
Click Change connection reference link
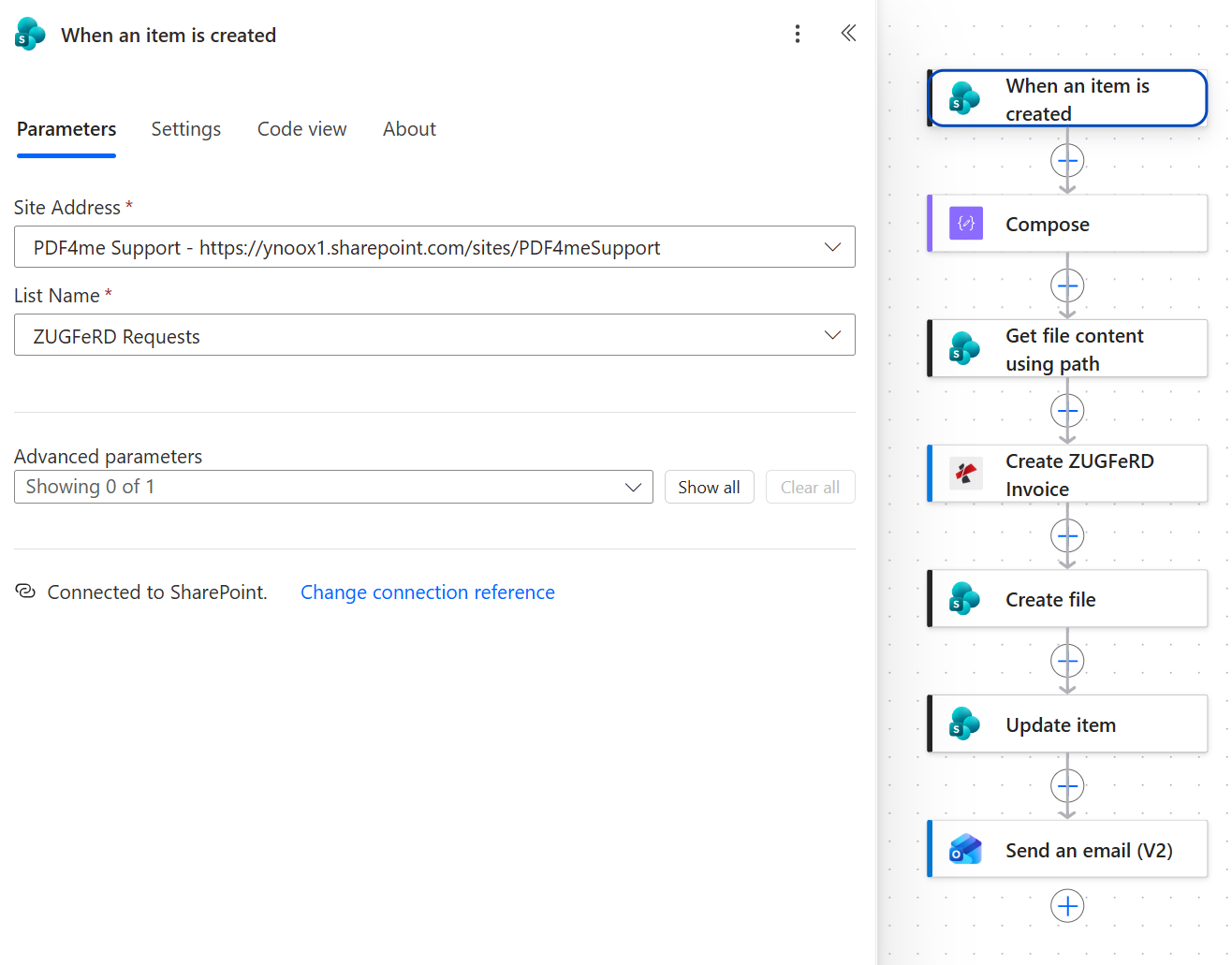point(428,592)
